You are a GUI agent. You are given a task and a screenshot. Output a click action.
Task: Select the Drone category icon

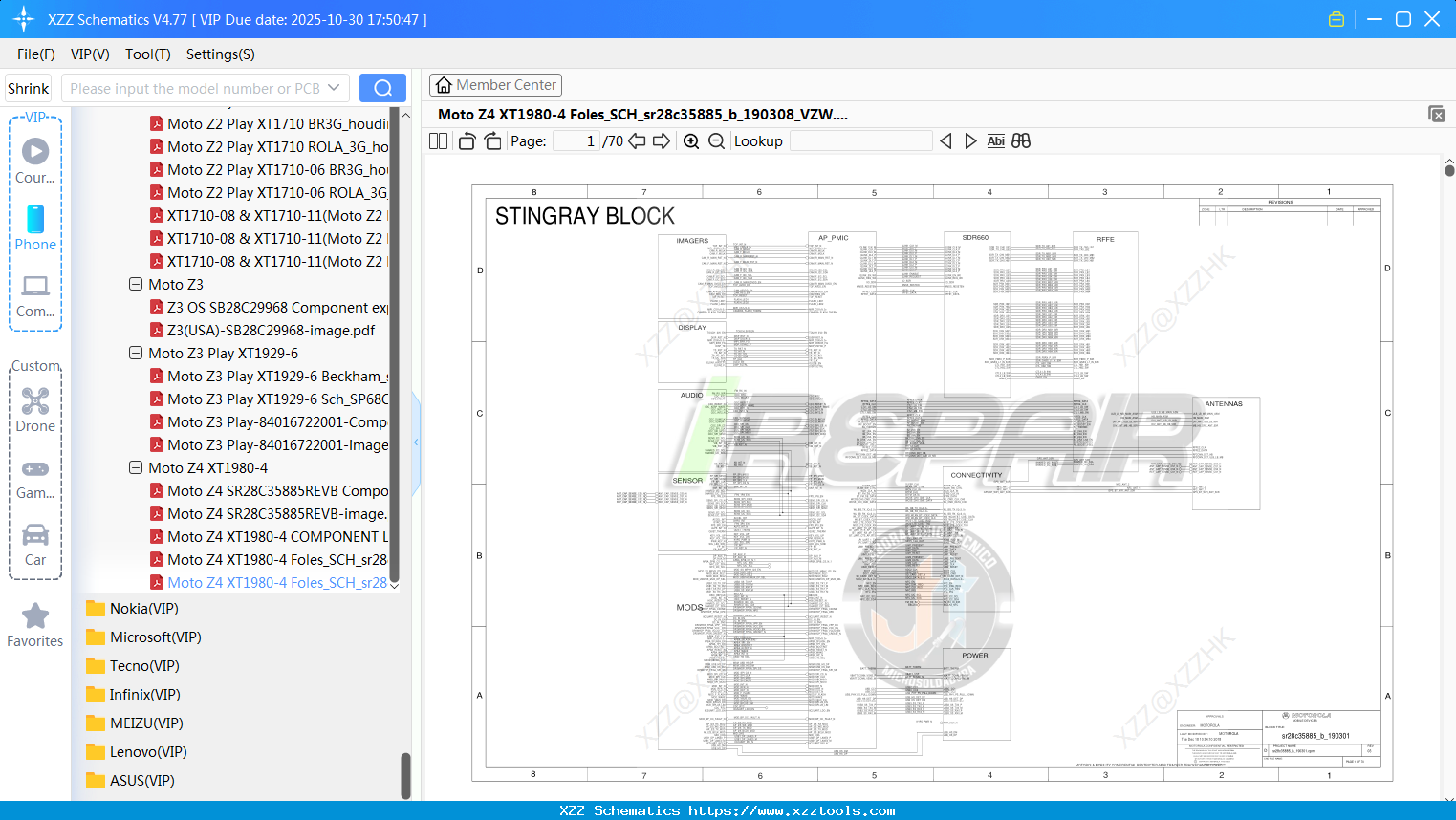click(35, 410)
